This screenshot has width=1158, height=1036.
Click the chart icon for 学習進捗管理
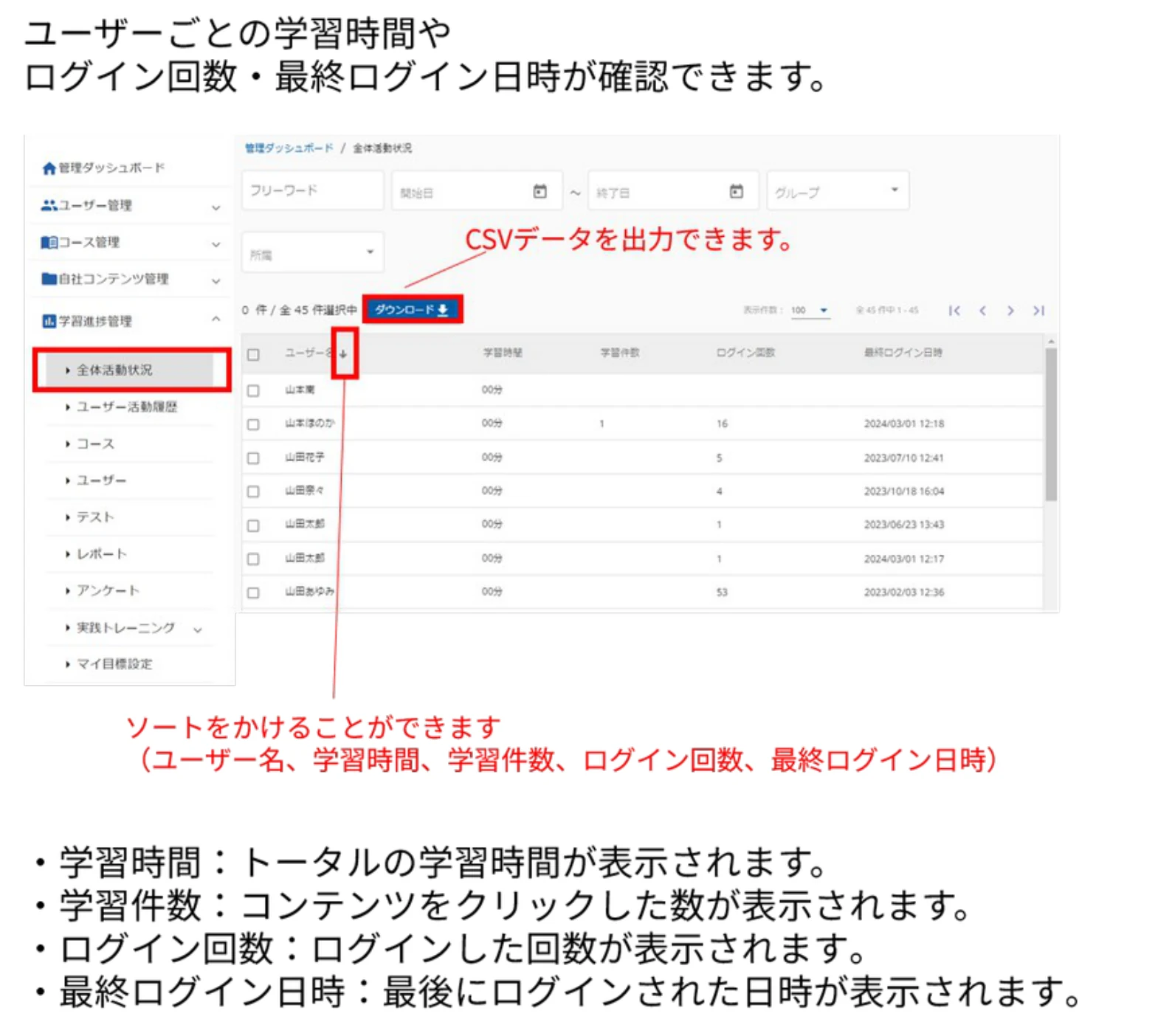click(49, 321)
